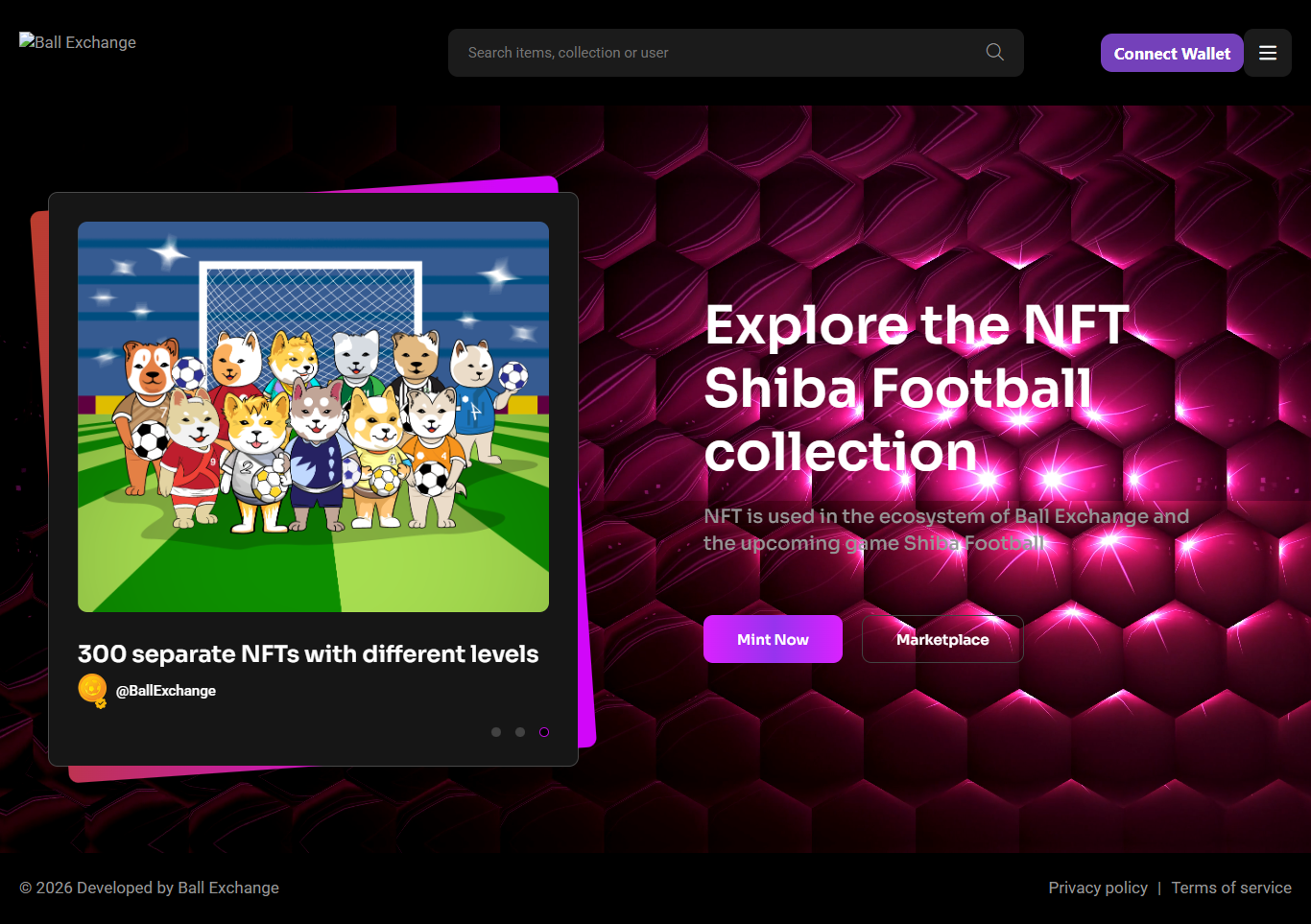This screenshot has width=1311, height=924.
Task: Click the BallExchange gold coin avatar
Action: (92, 689)
